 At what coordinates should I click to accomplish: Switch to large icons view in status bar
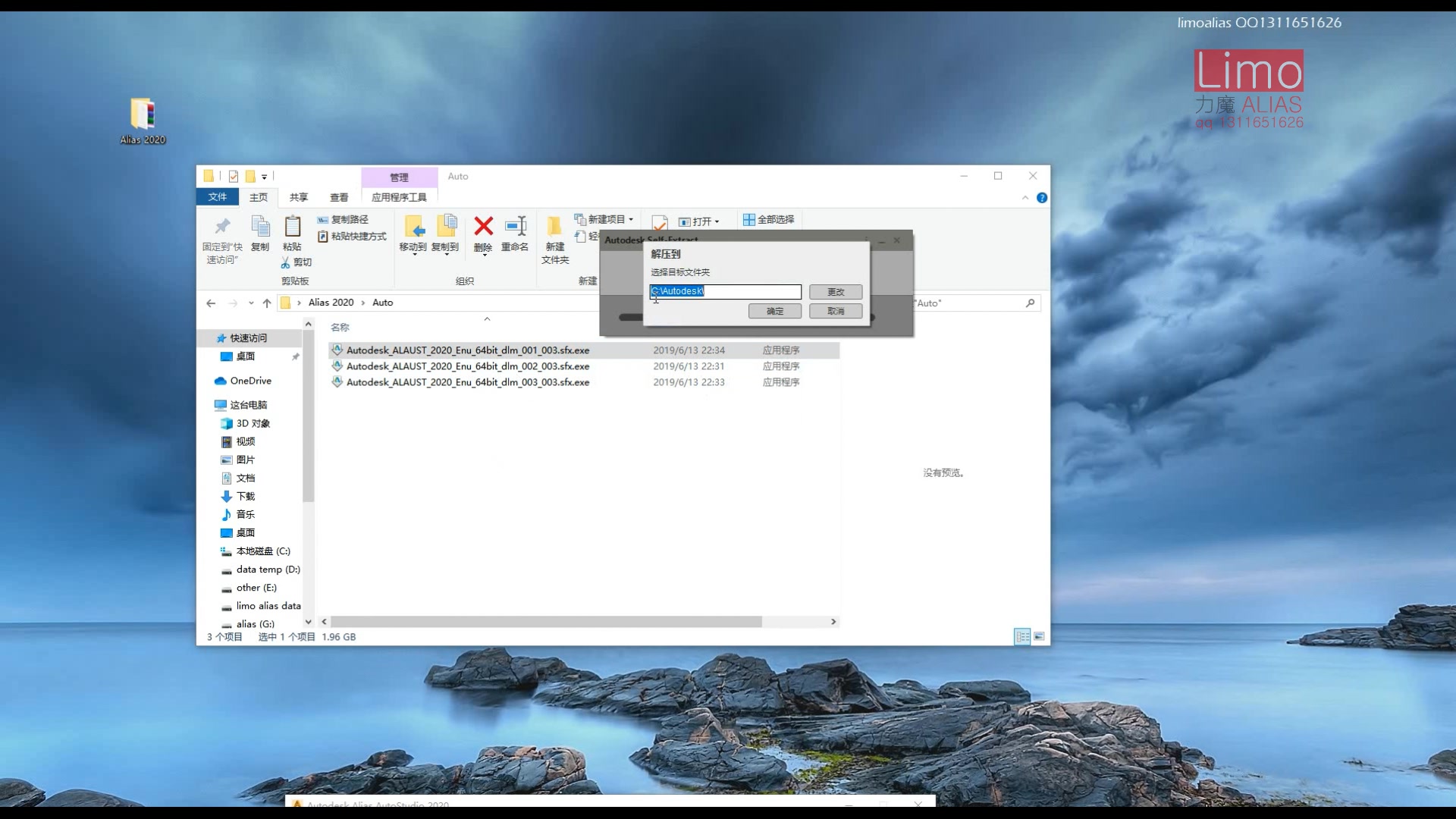[1039, 637]
